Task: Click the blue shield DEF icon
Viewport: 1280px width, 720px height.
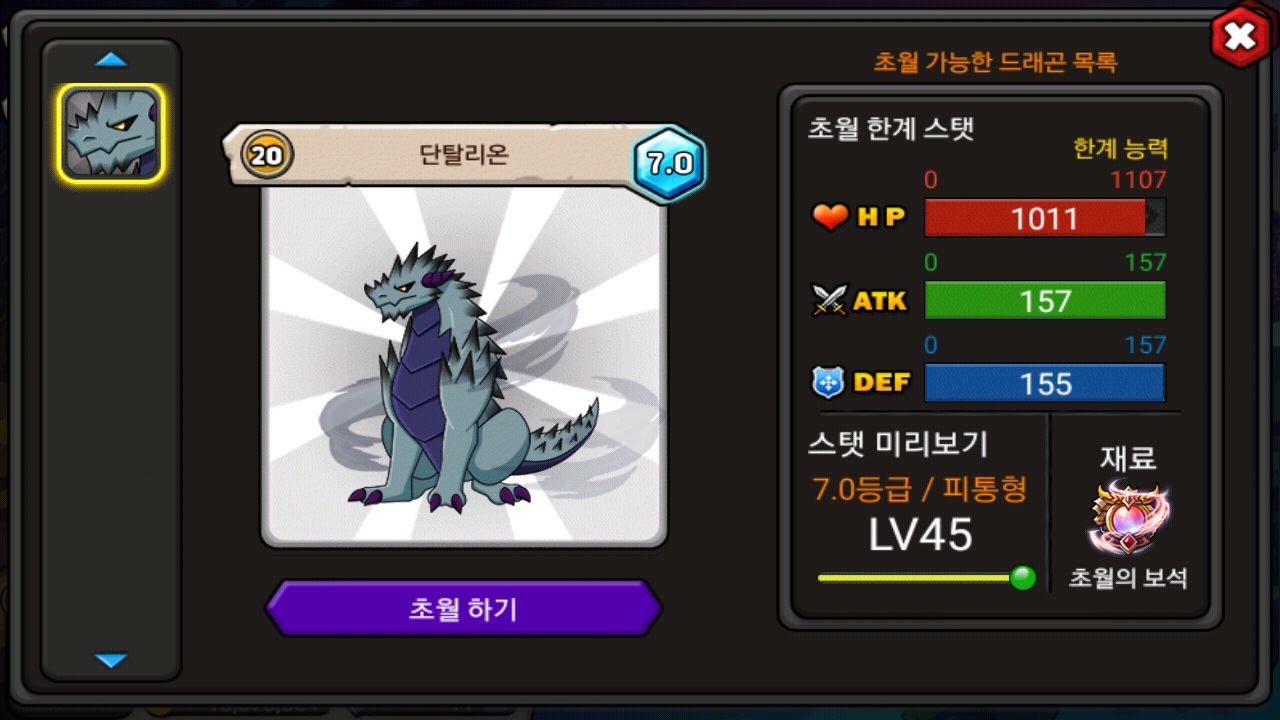Action: [x=830, y=382]
